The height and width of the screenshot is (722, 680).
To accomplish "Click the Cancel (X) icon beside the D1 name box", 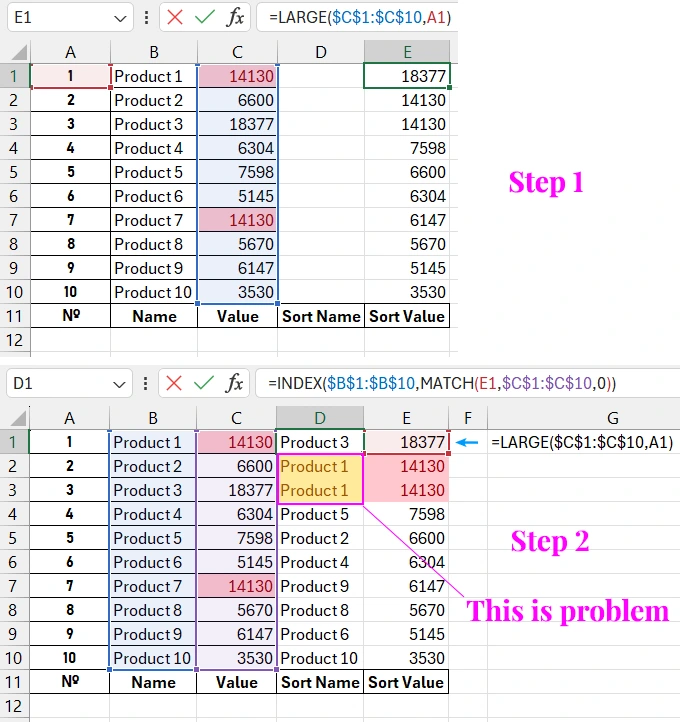I will click(x=174, y=383).
